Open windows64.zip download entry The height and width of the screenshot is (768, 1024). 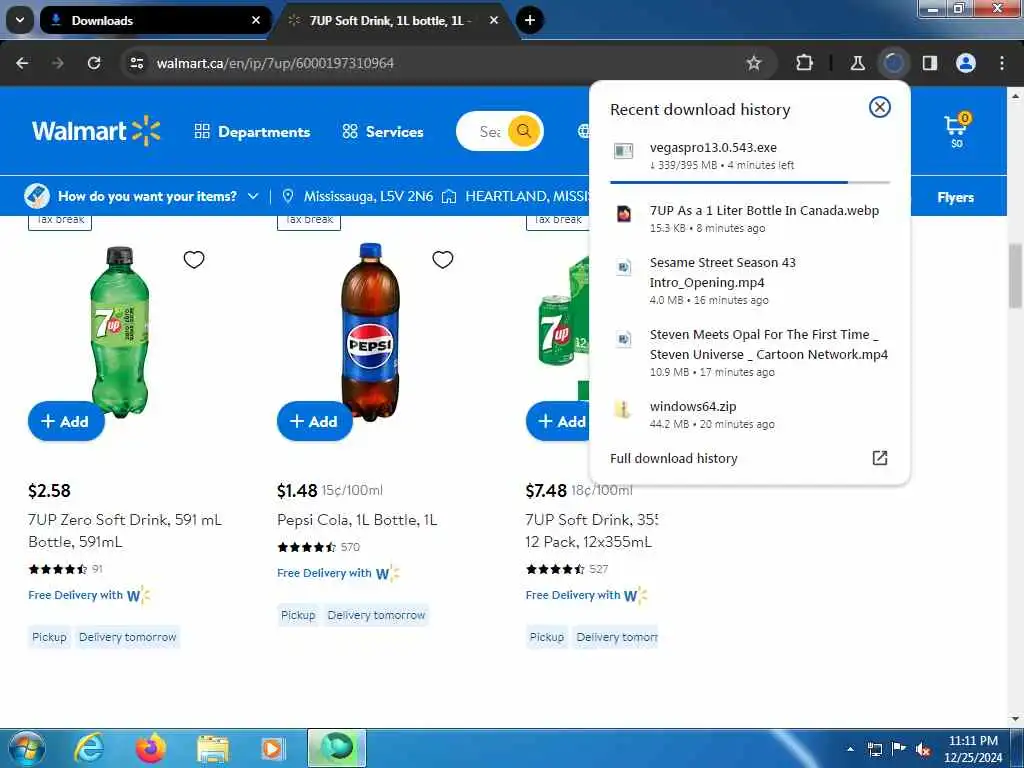point(750,414)
